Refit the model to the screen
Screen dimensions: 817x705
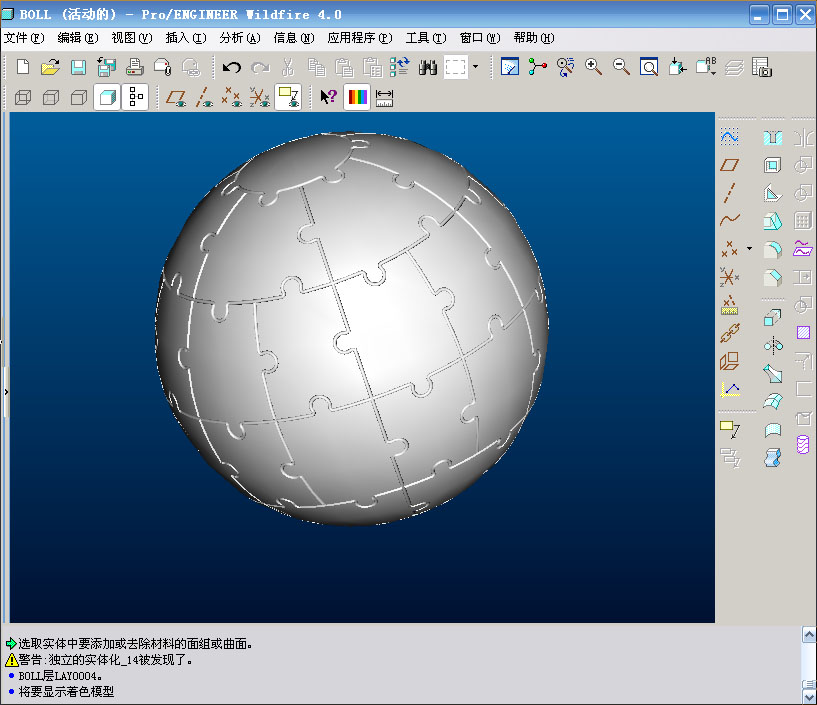[649, 67]
